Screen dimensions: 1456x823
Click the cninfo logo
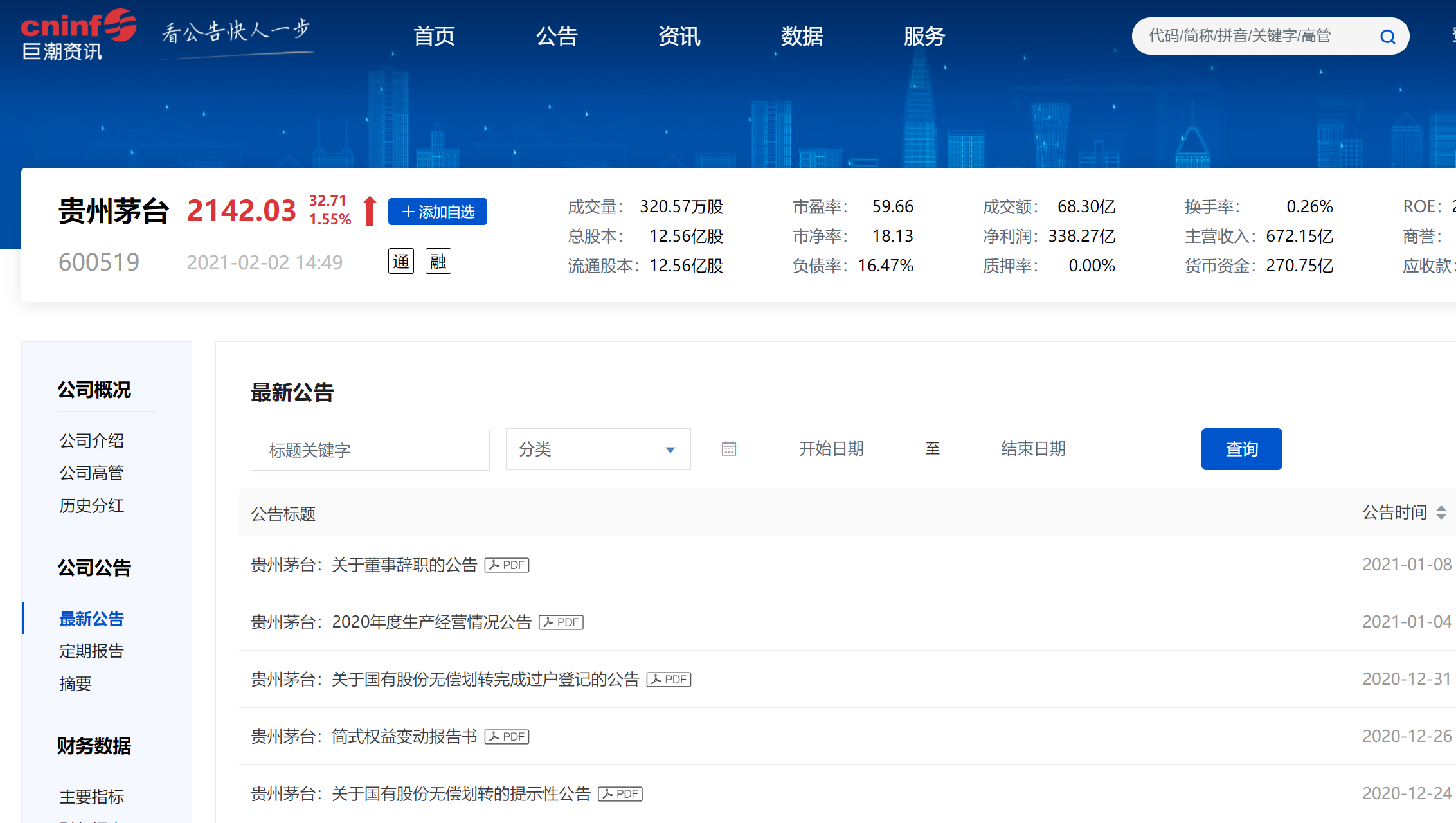tap(78, 35)
